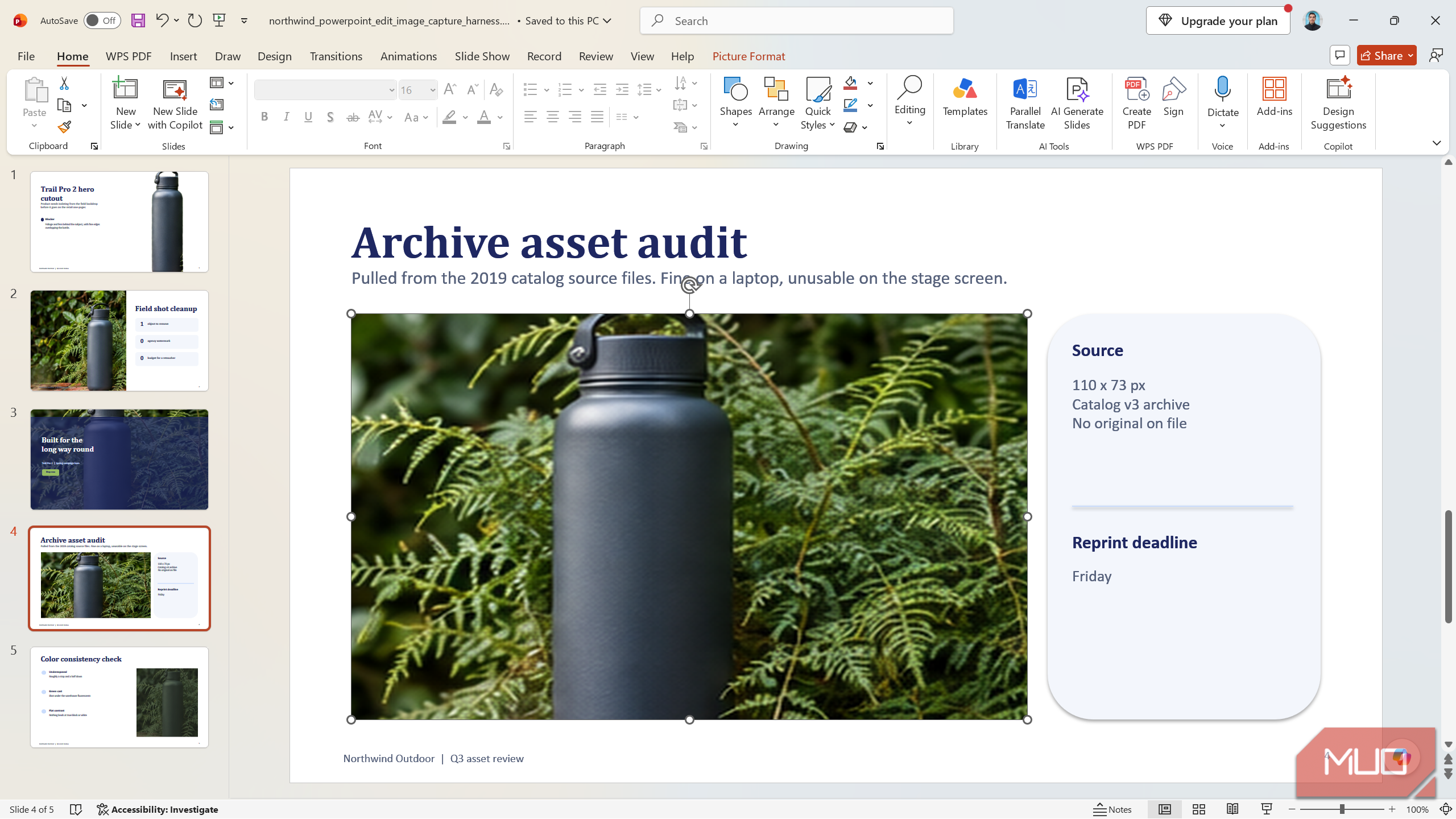Toggle Underline formatting
1456x819 pixels.
click(308, 117)
